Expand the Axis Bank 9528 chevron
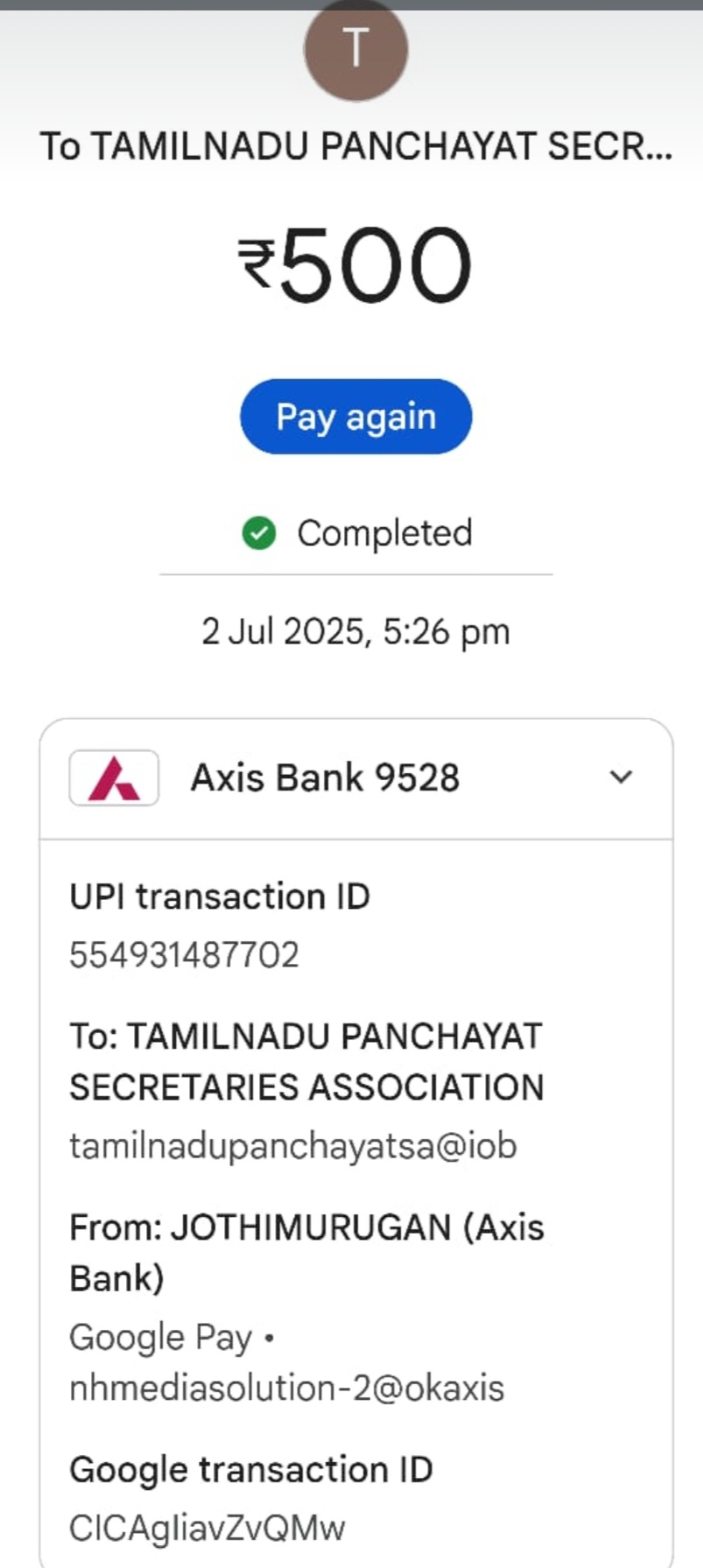 tap(621, 777)
